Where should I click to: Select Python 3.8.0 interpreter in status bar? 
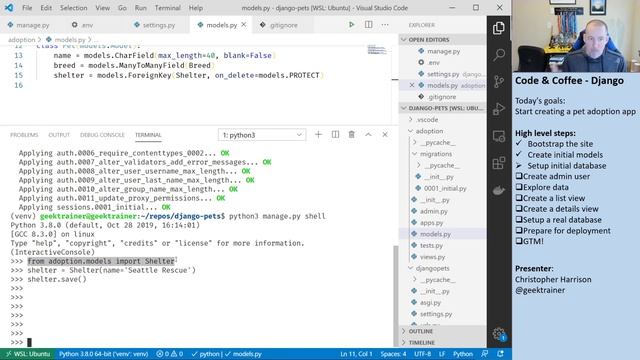click(x=103, y=354)
